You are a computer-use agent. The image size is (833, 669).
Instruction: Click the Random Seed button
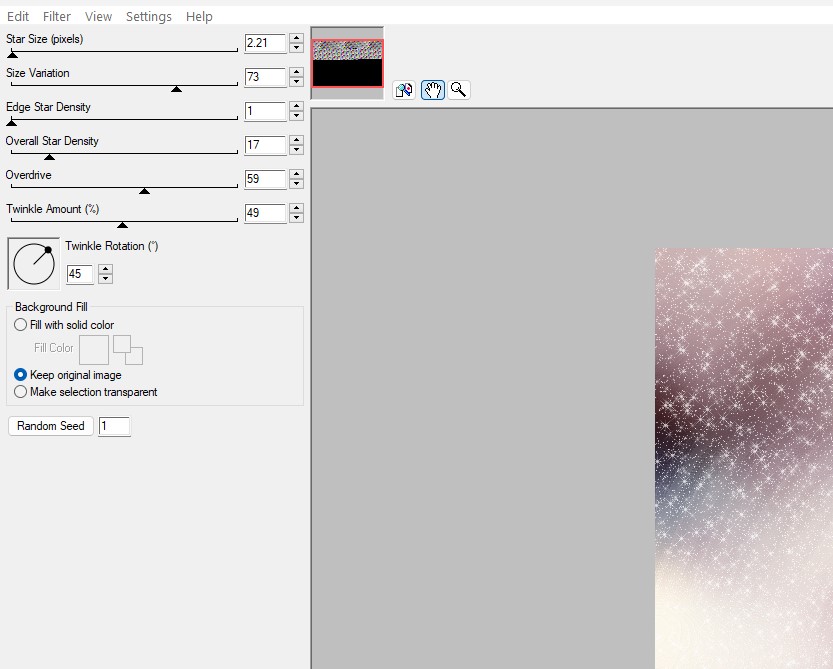51,426
